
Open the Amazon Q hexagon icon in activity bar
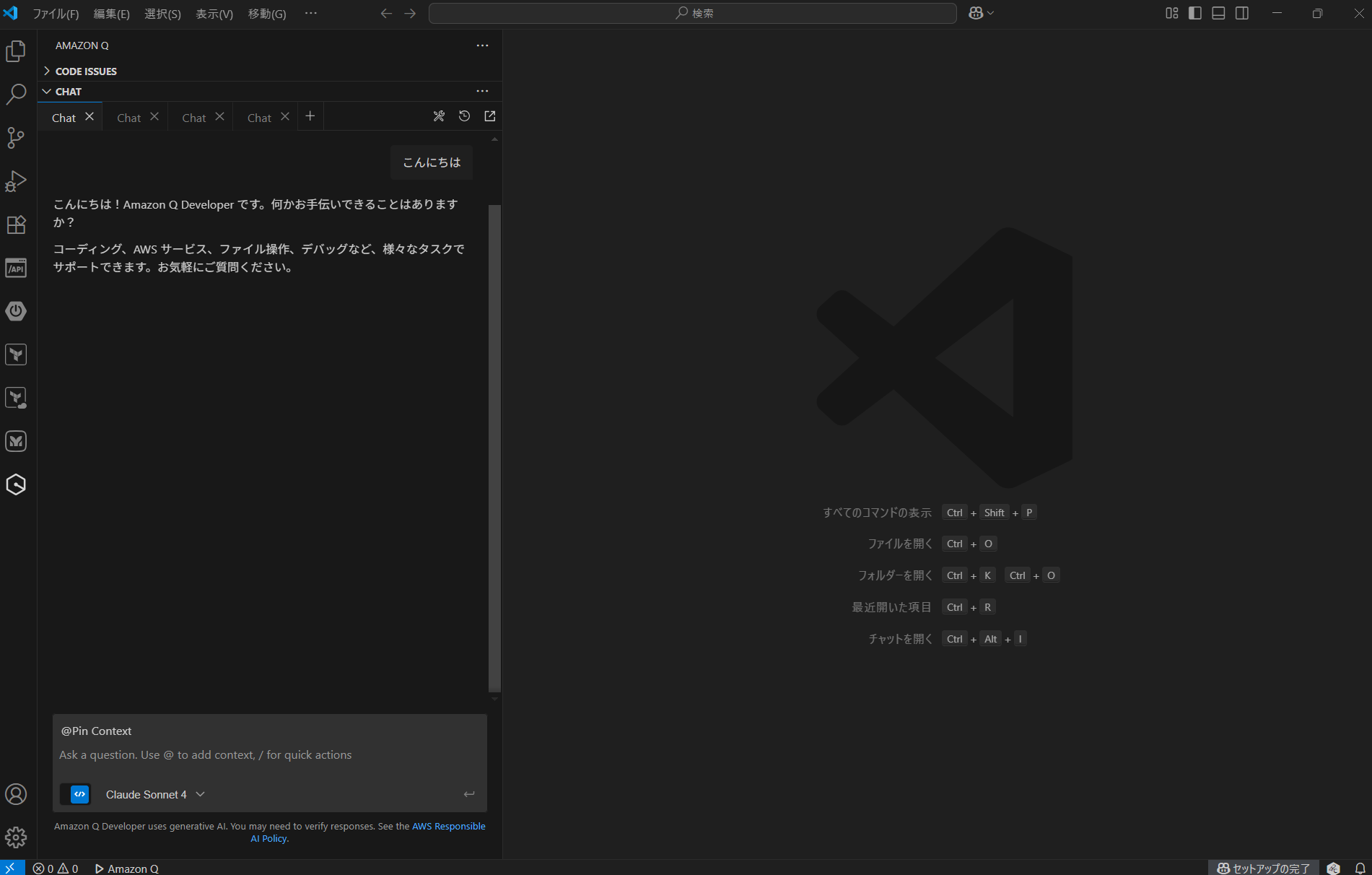pyautogui.click(x=16, y=484)
